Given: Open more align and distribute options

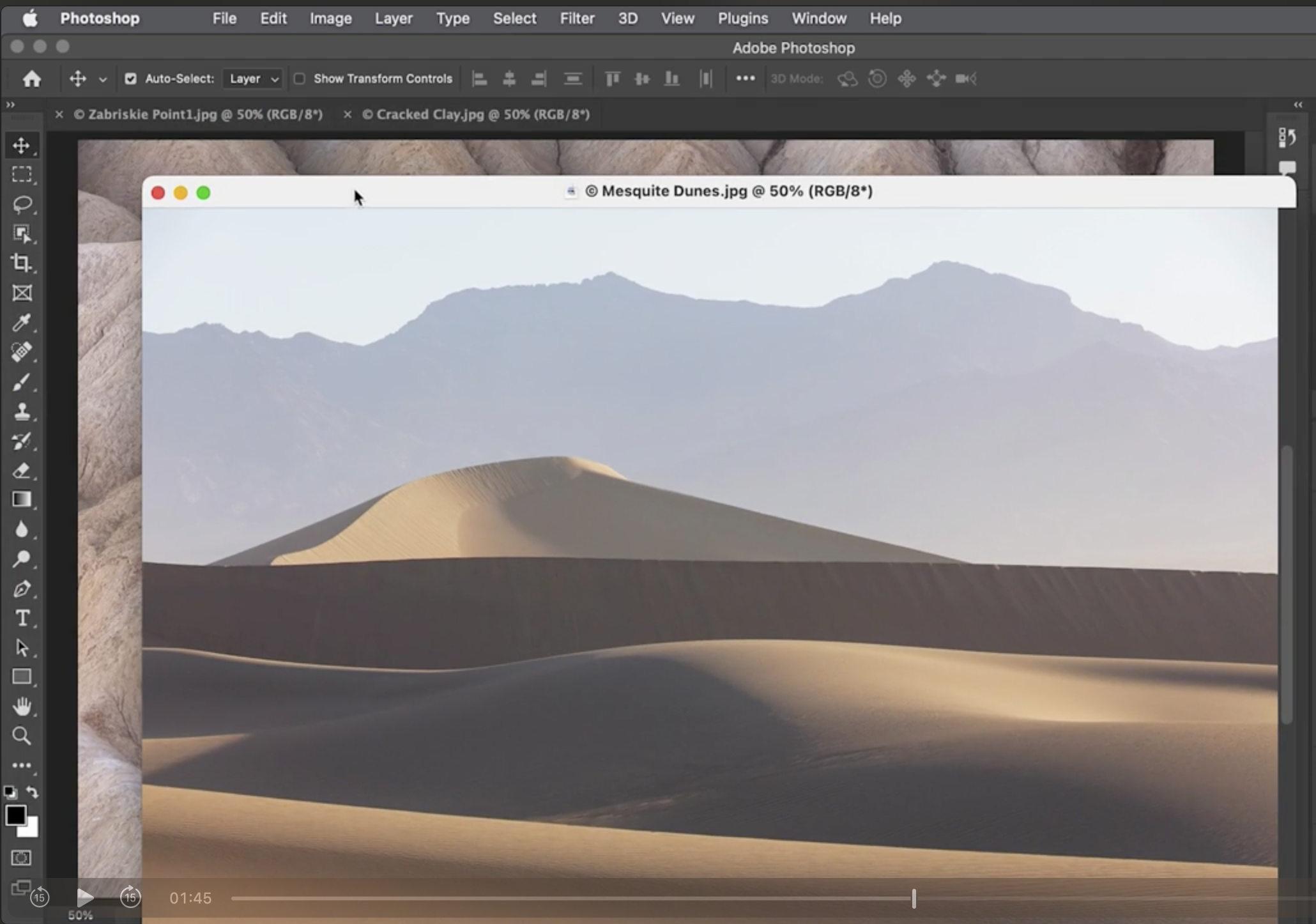Looking at the screenshot, I should click(x=745, y=79).
